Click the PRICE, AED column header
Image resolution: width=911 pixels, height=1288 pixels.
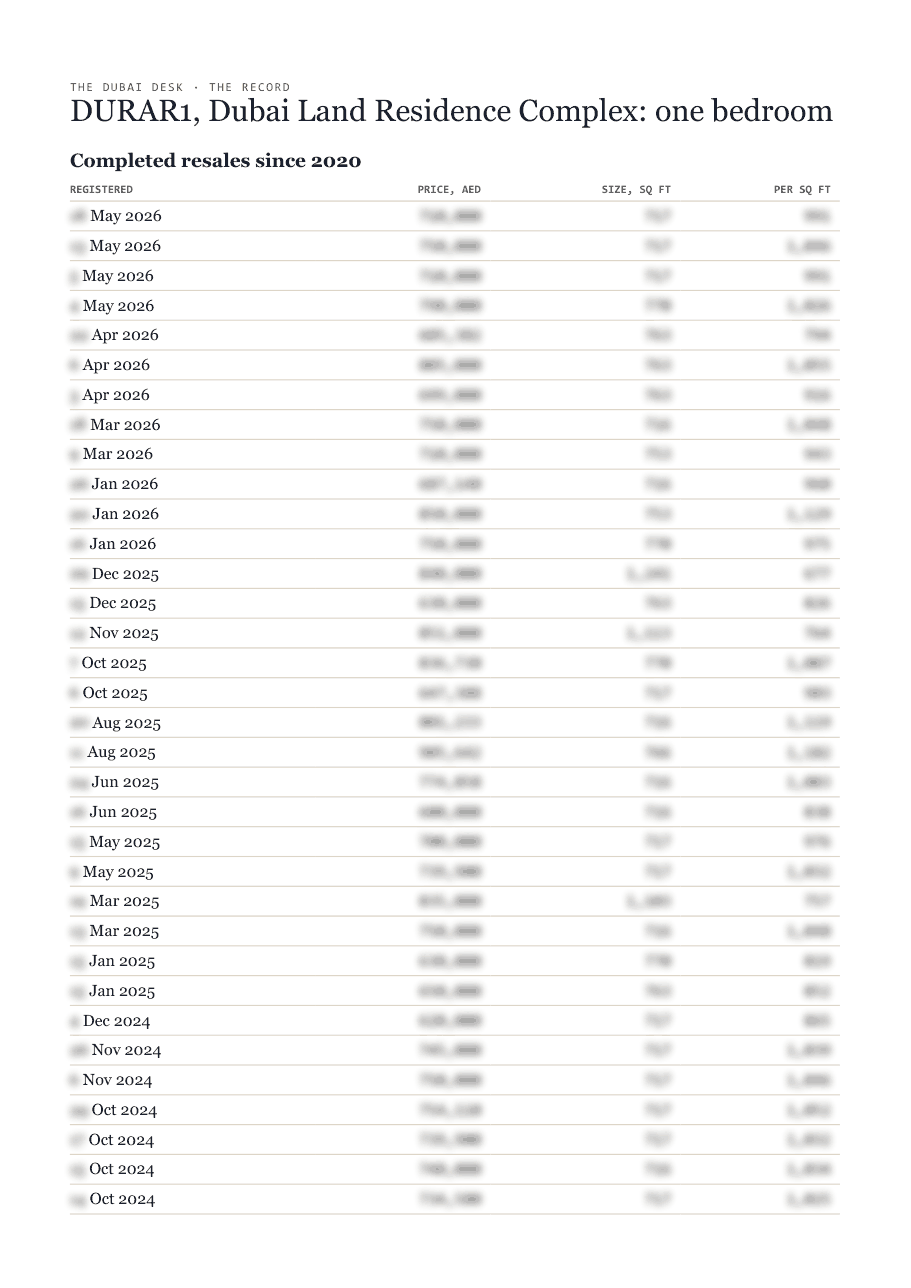[449, 189]
